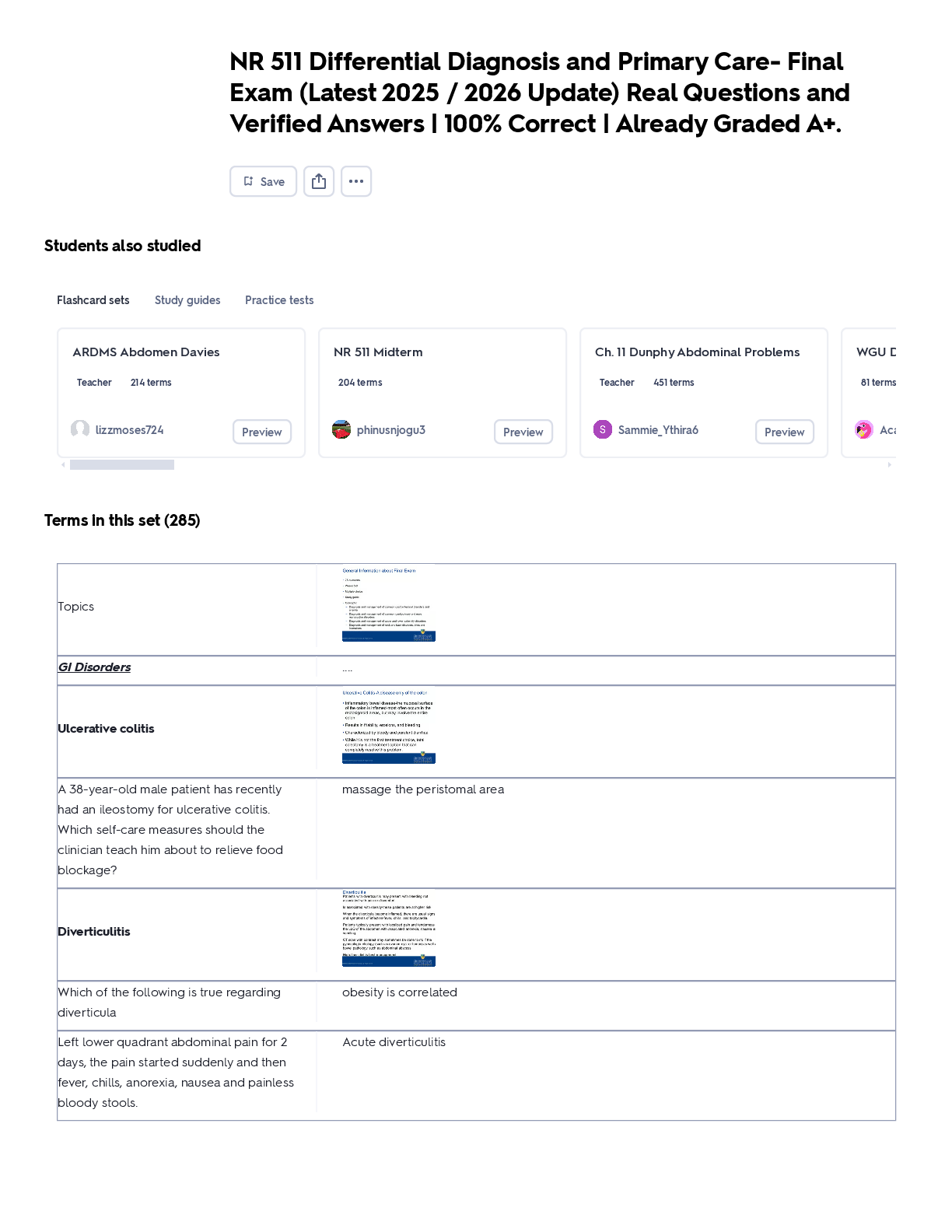Viewport: 952px width, 1232px height.
Task: Click 'massage the peristomal area' answer
Action: (423, 789)
